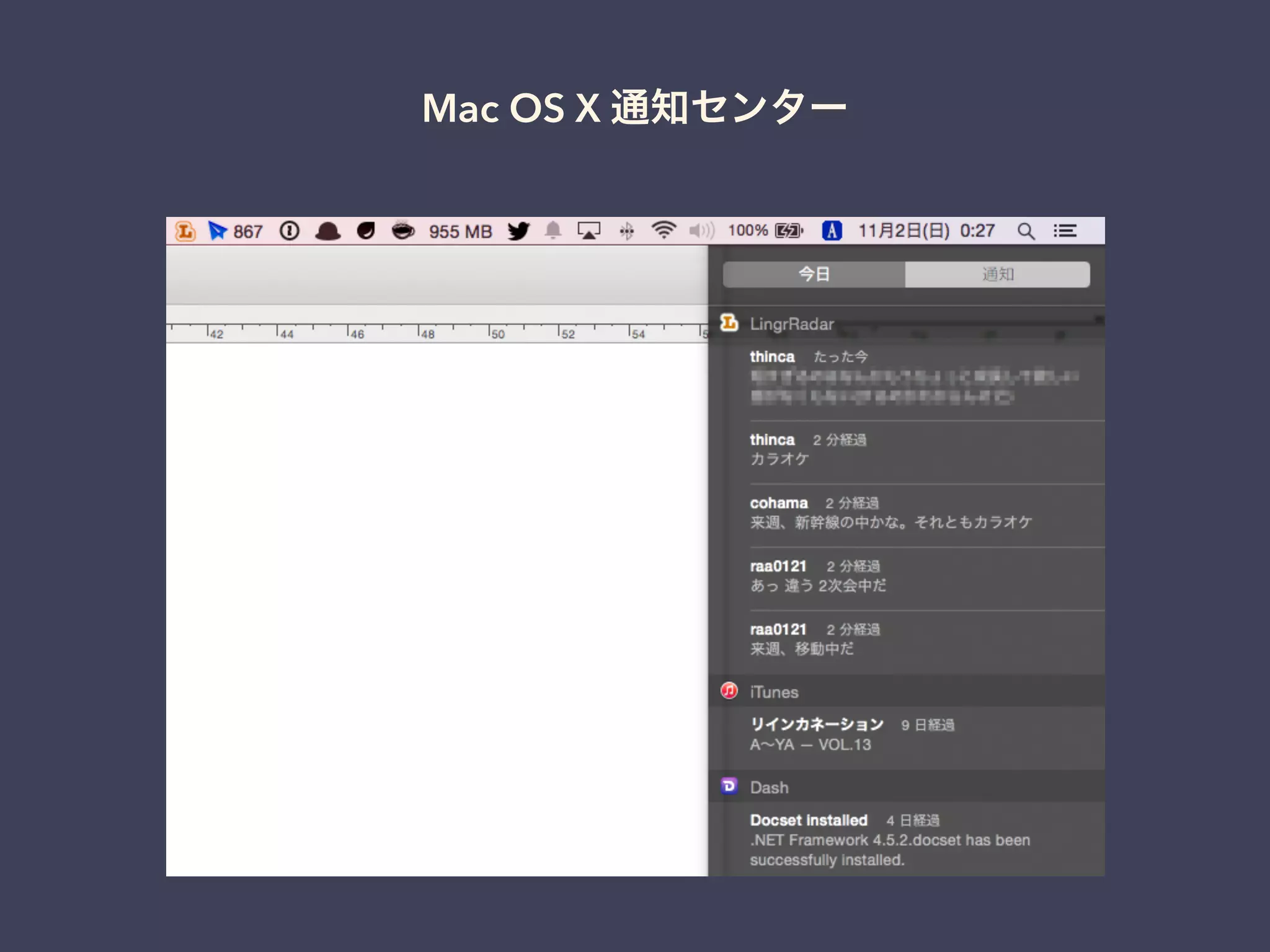Toggle the Notification Center list icon
The width and height of the screenshot is (1270, 952).
[1065, 231]
